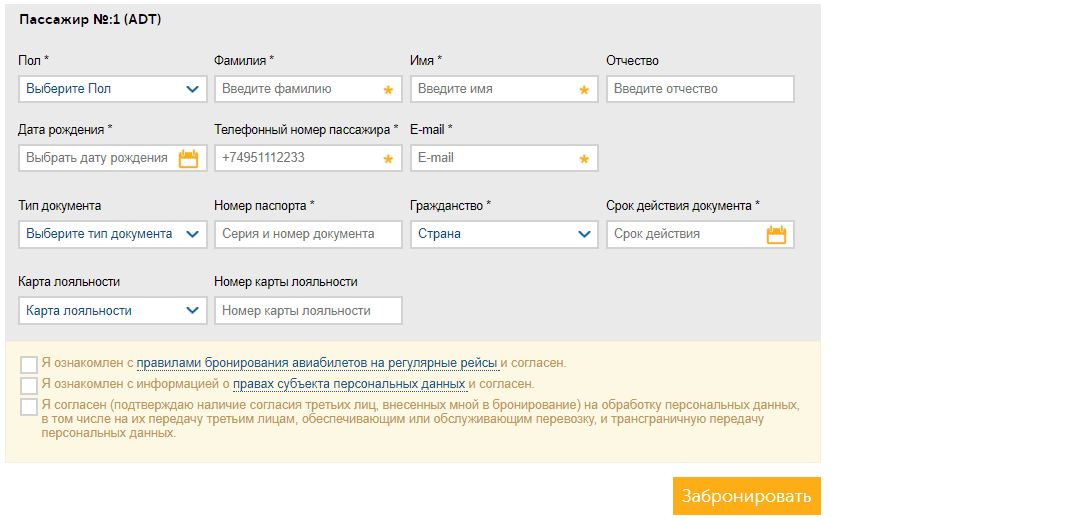Open the document expiry calendar icon

[x=776, y=234]
